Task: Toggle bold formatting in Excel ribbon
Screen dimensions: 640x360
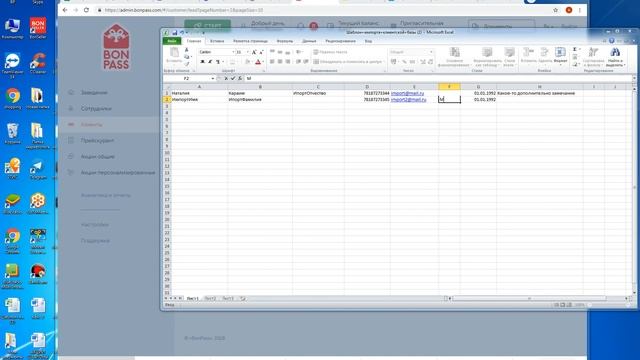Action: [202, 62]
